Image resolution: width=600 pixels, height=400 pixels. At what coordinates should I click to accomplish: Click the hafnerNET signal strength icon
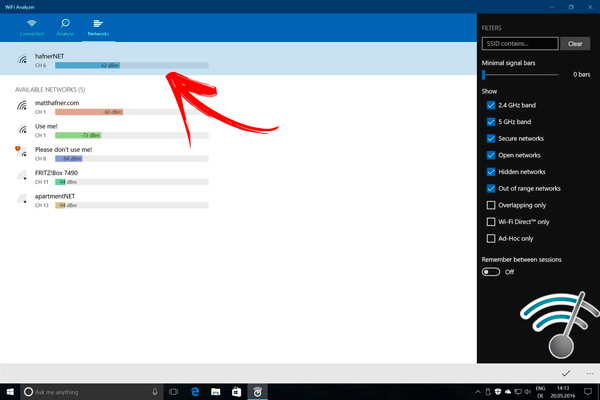click(22, 59)
